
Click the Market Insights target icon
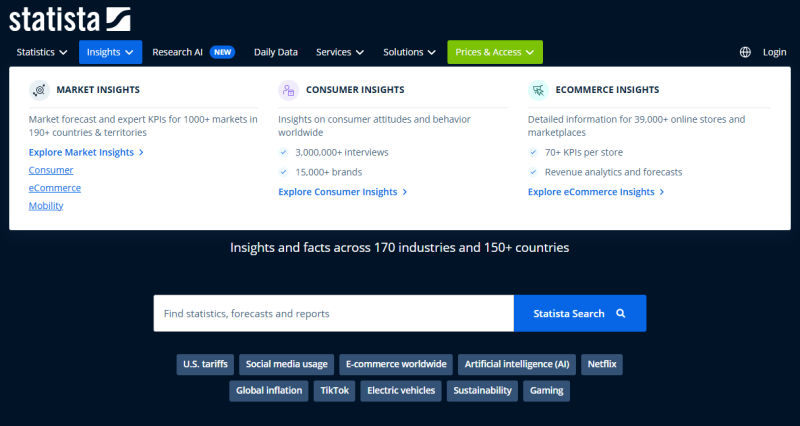click(39, 90)
